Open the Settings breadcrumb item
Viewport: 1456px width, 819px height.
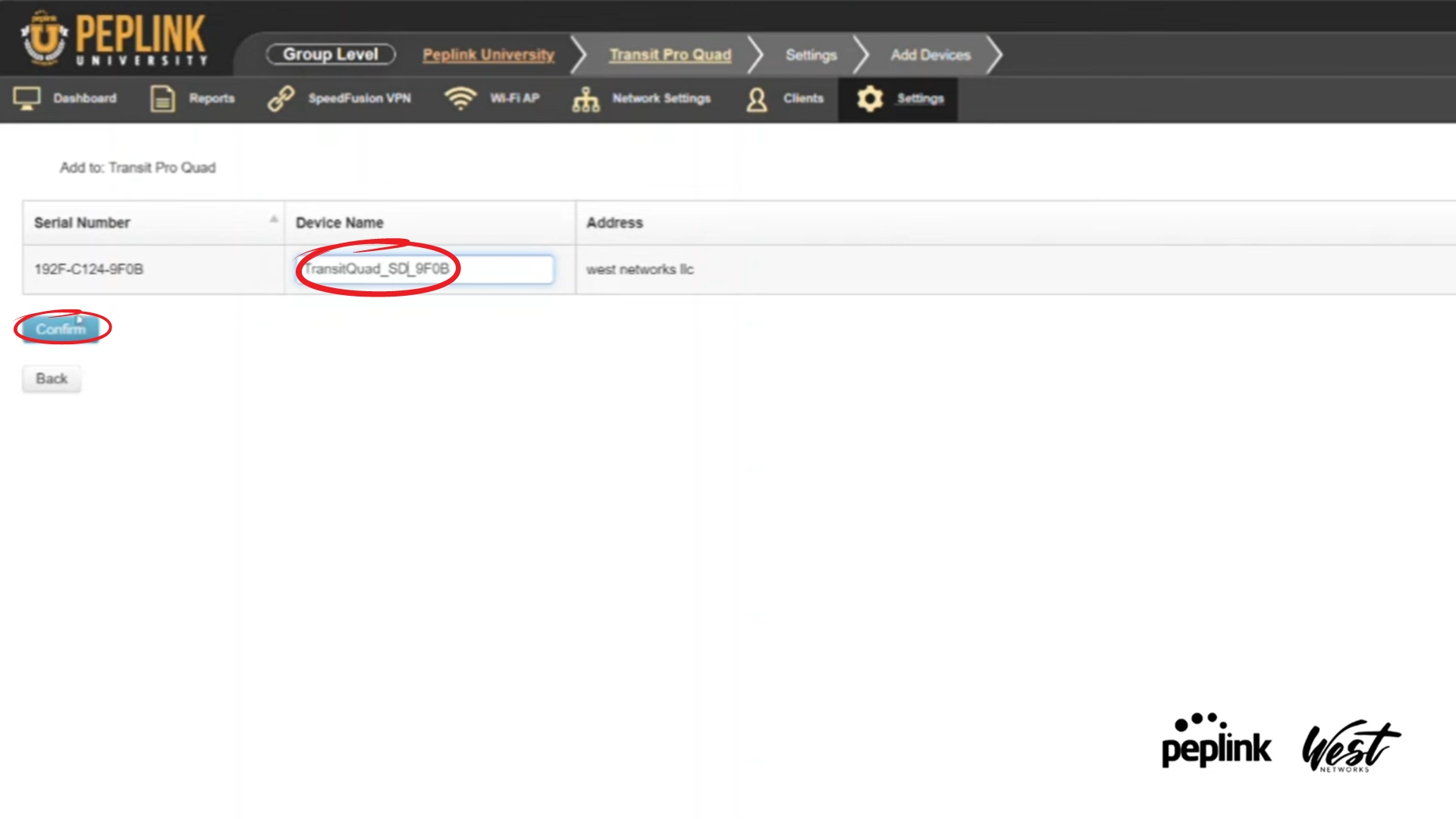coord(811,55)
